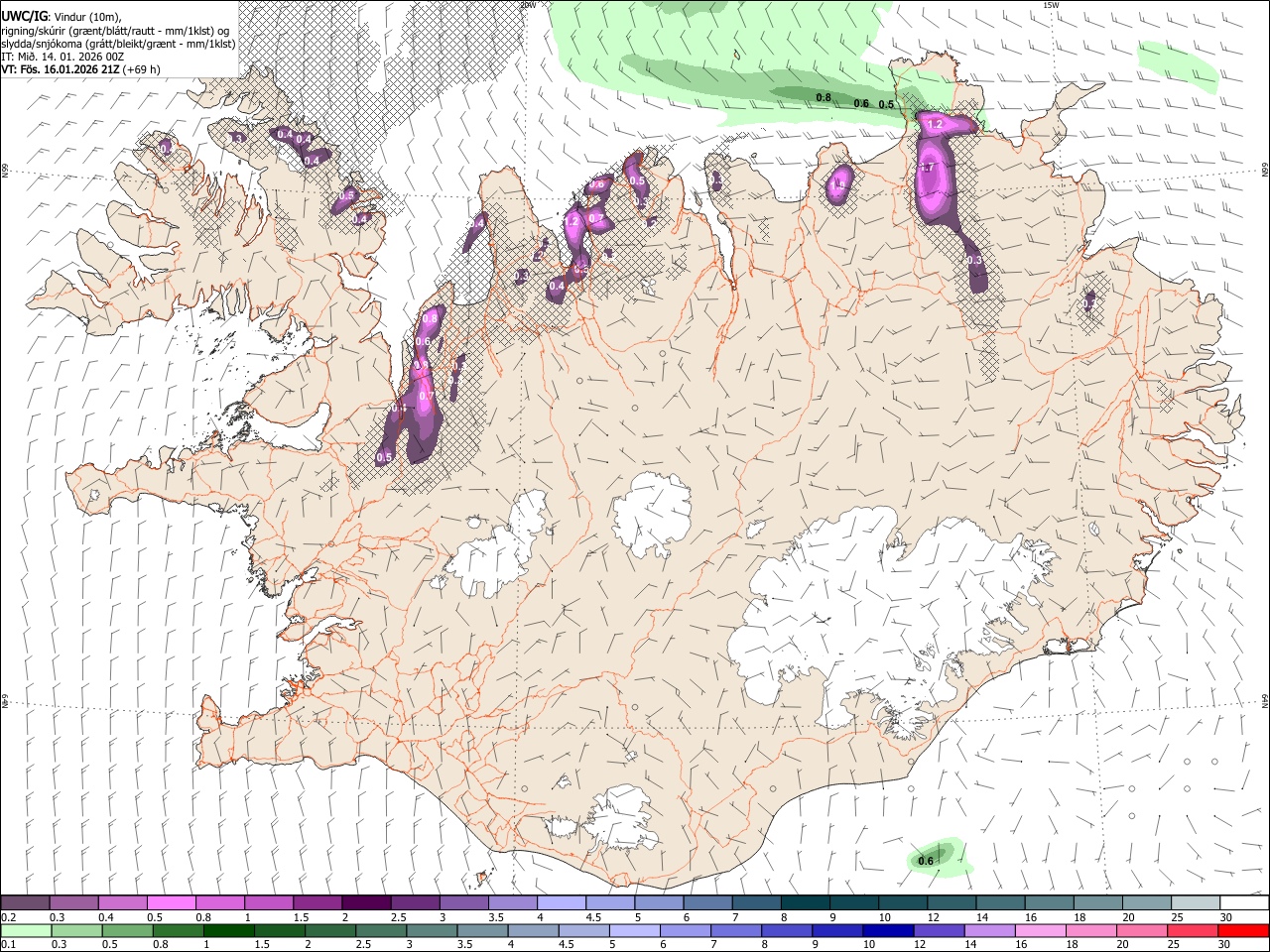Click the '12' label in the lower legend
Image resolution: width=1270 pixels, height=952 pixels.
point(921,945)
